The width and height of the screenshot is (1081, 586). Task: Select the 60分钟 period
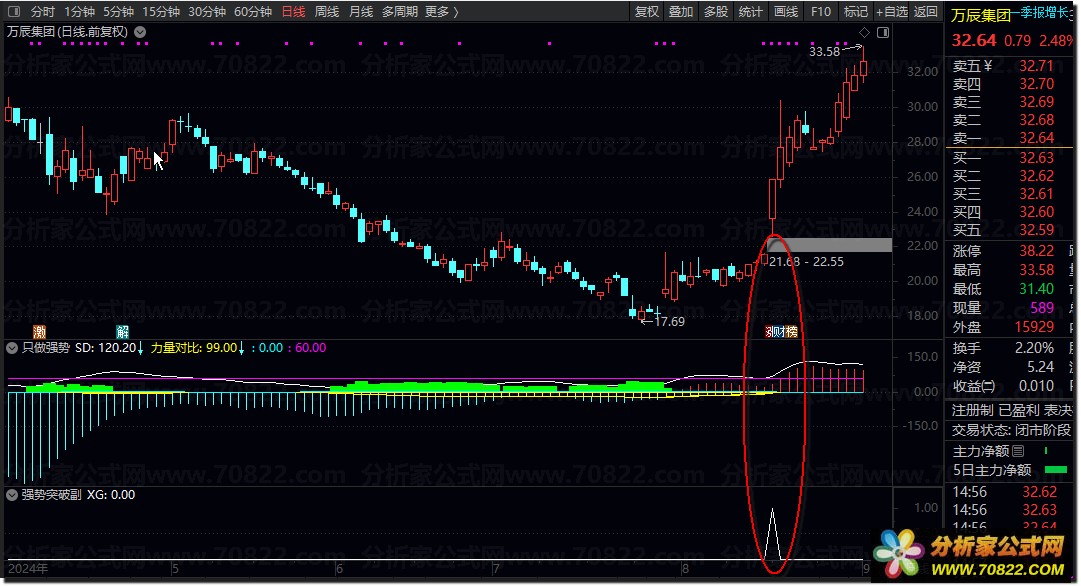click(253, 12)
